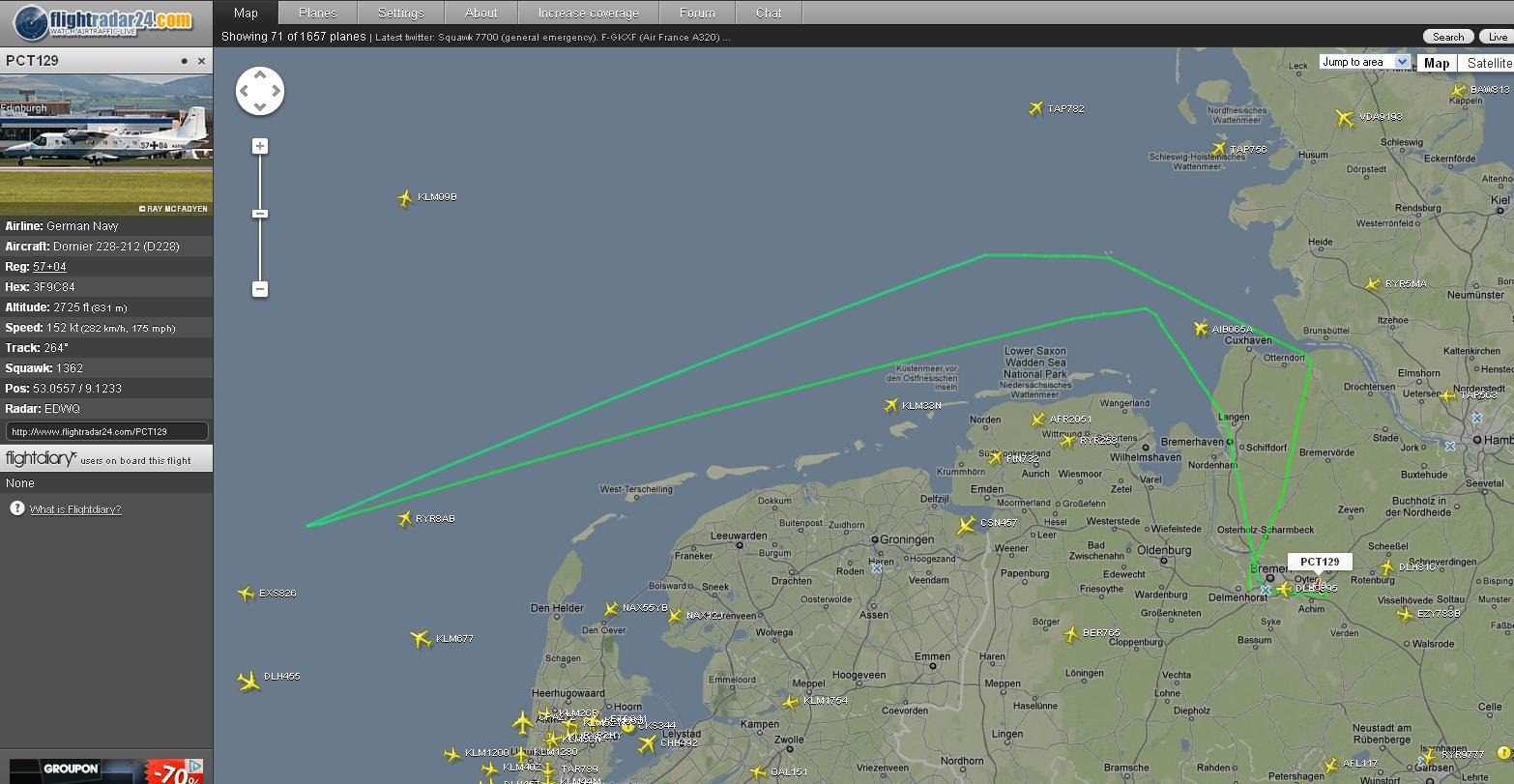This screenshot has height=784, width=1514.
Task: Zoom out with the minus button
Action: tap(259, 289)
